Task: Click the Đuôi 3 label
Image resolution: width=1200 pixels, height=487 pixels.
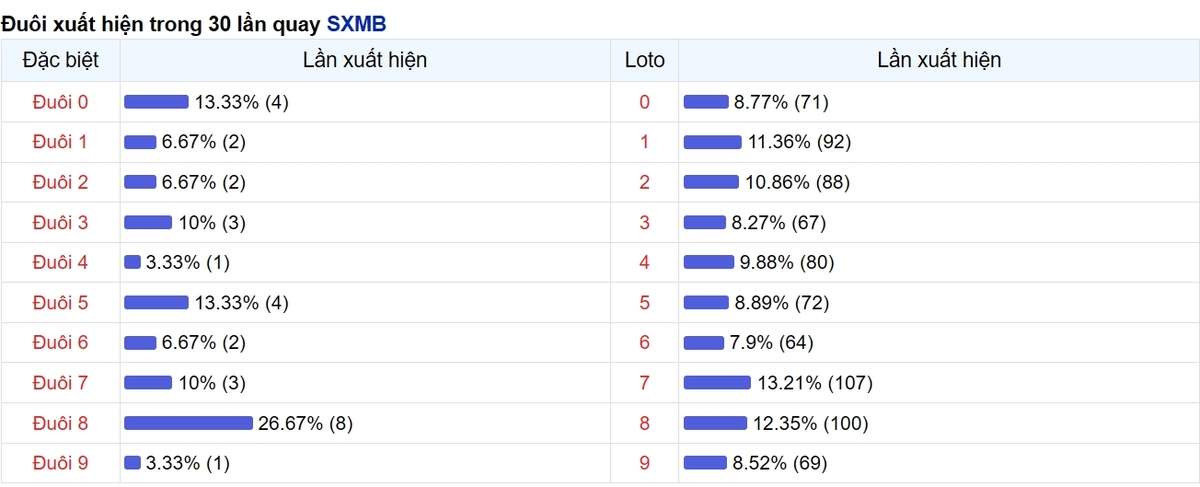Action: click(60, 222)
